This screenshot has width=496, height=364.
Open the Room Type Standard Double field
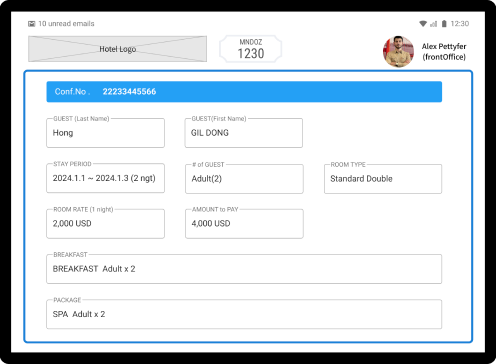tap(383, 179)
